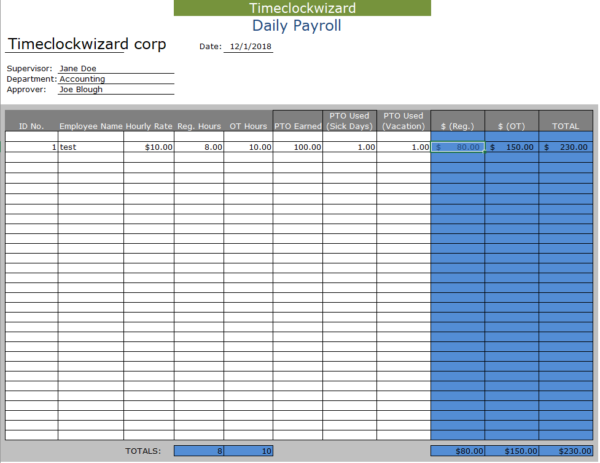
Task: Edit the Approver field Joe Blough
Action: [116, 89]
